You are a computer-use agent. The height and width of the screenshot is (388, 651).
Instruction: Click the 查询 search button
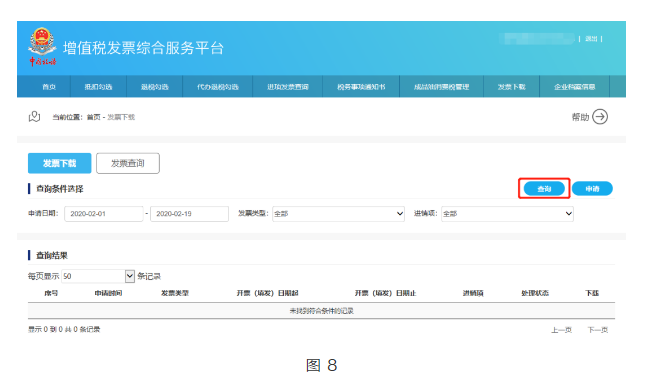[544, 189]
